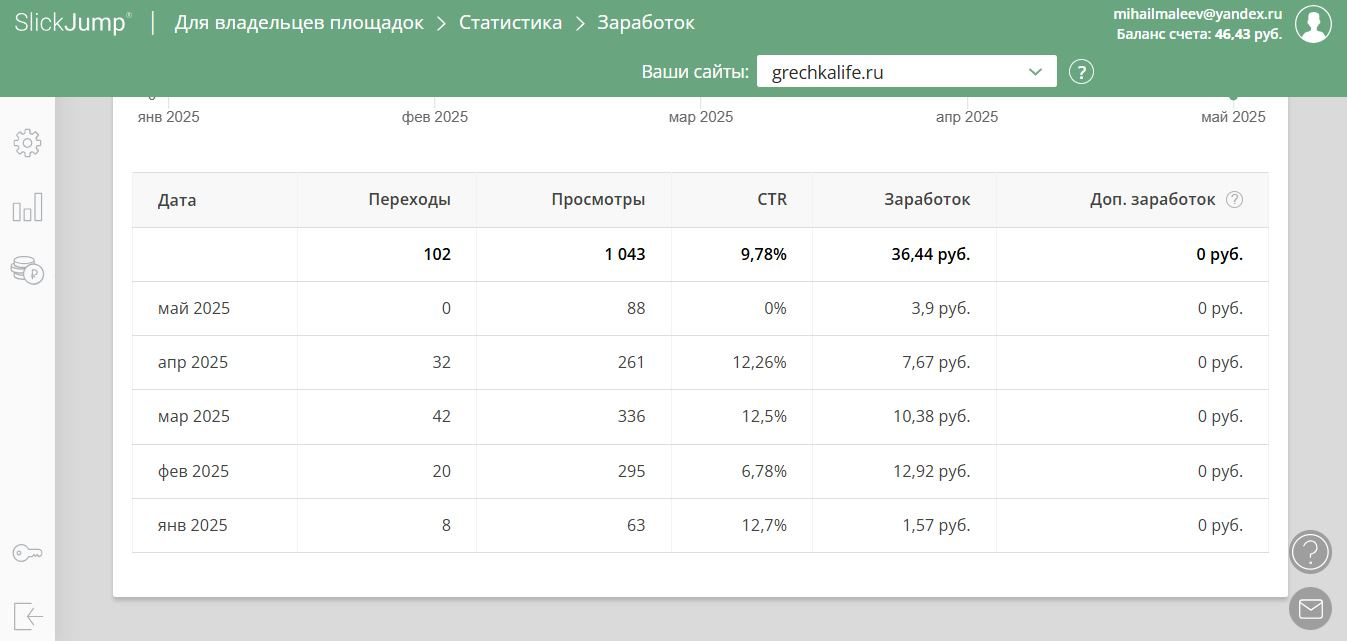Click the account email mihailmaleev@yandex.ru

click(x=1197, y=14)
